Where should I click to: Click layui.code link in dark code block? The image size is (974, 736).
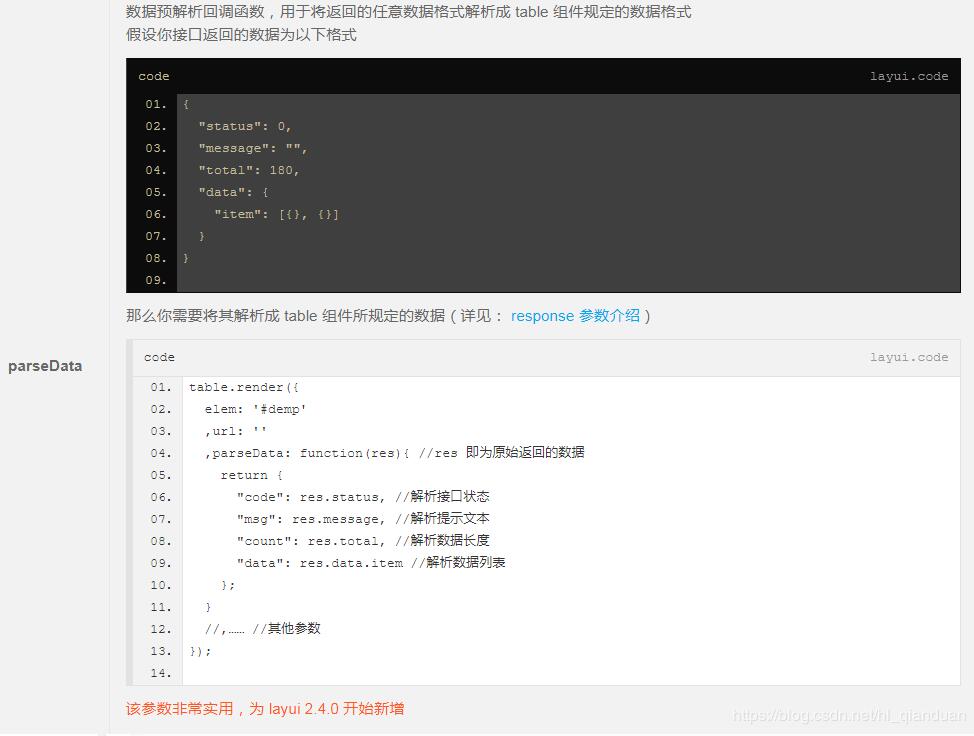[x=908, y=77]
